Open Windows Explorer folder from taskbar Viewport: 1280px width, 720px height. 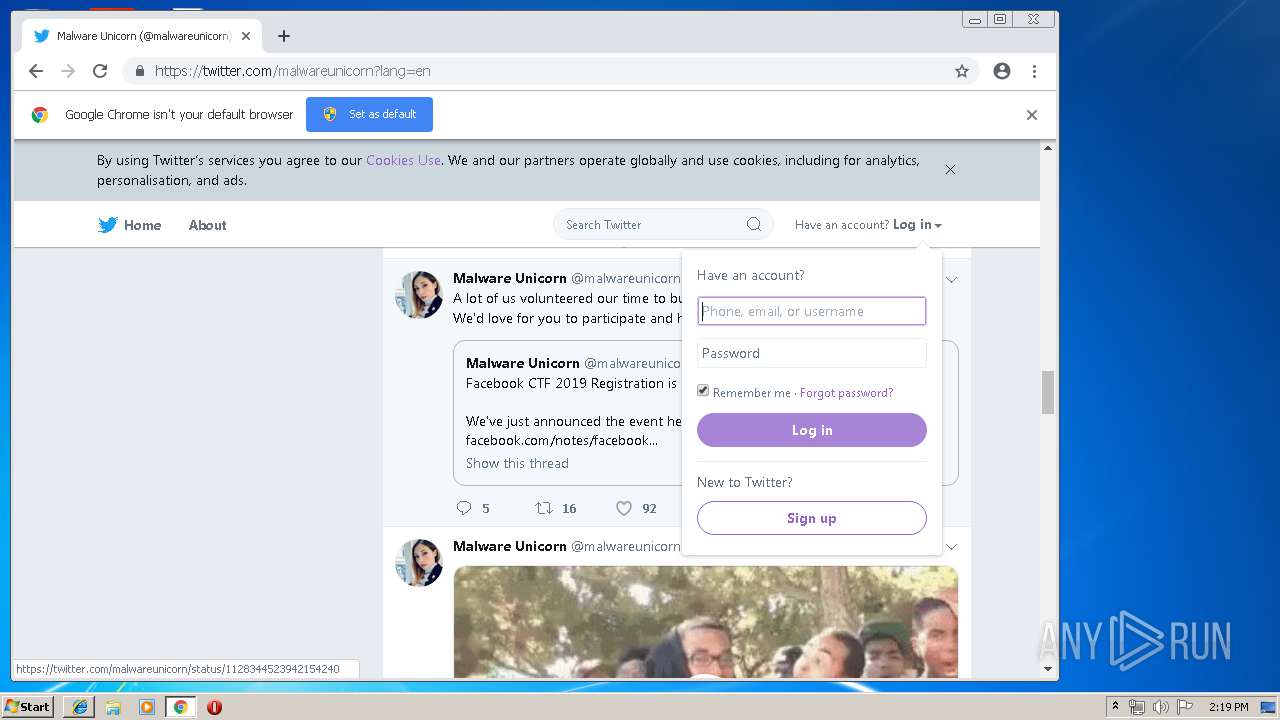113,707
